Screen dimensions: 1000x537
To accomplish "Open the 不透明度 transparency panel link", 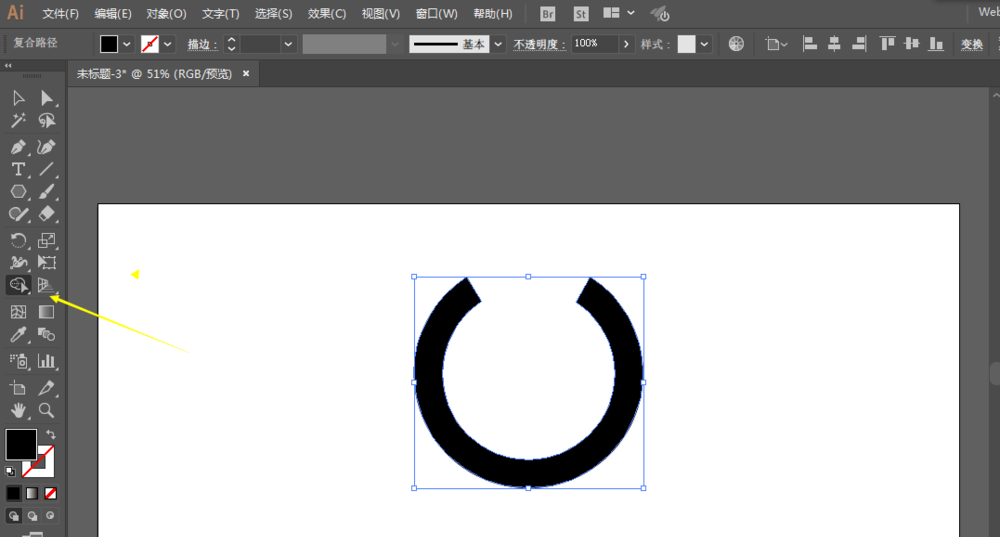I will (x=540, y=44).
